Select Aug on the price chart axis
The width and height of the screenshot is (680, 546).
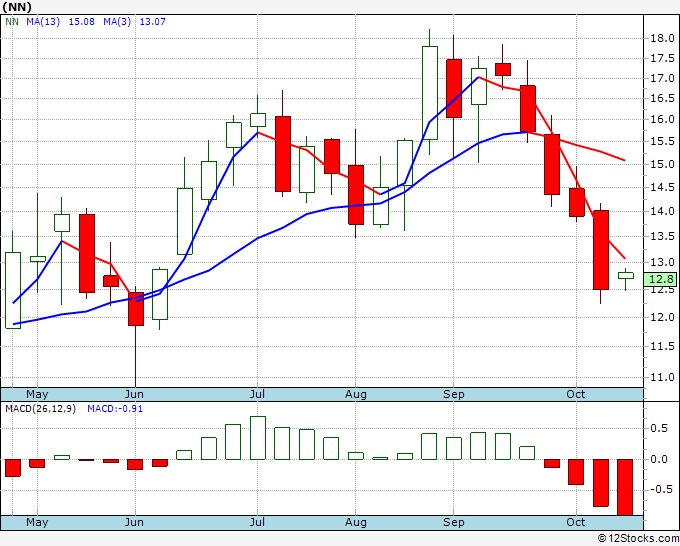click(356, 394)
